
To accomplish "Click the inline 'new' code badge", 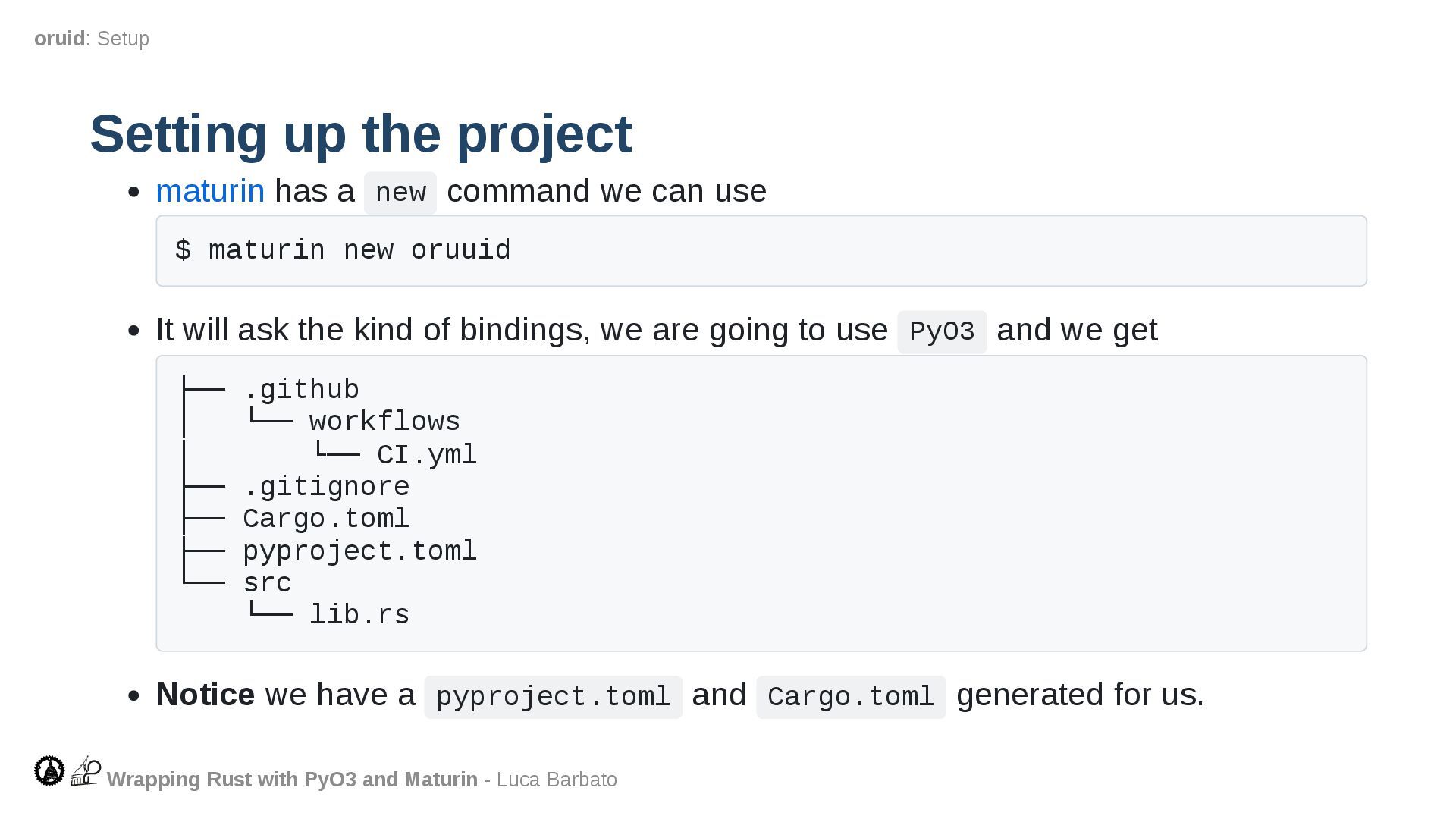I will coord(400,193).
